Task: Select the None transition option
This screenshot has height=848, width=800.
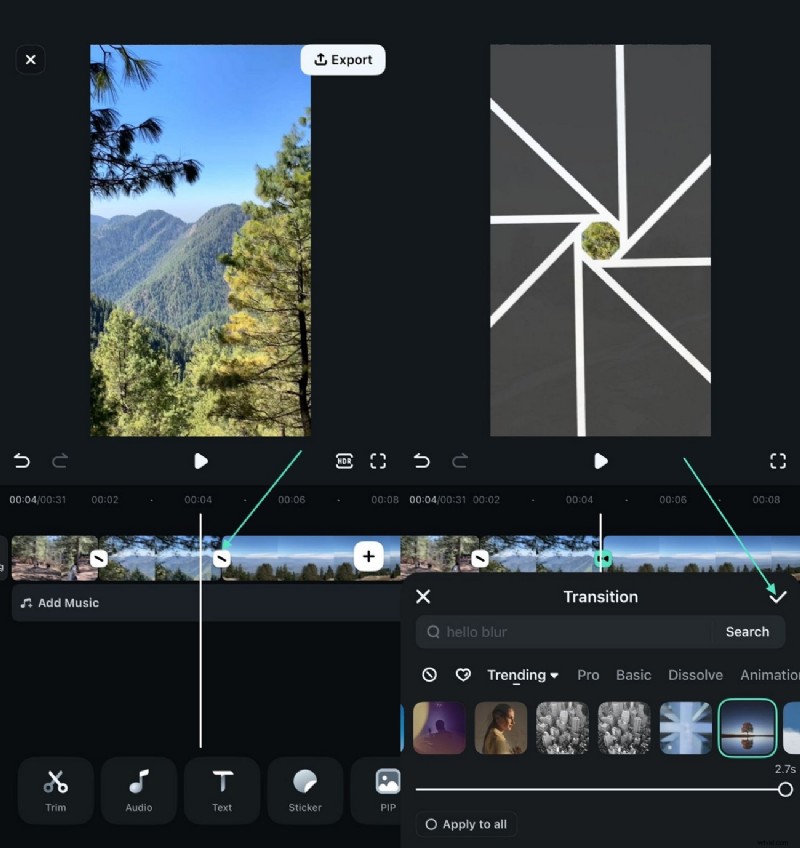Action: [x=429, y=675]
